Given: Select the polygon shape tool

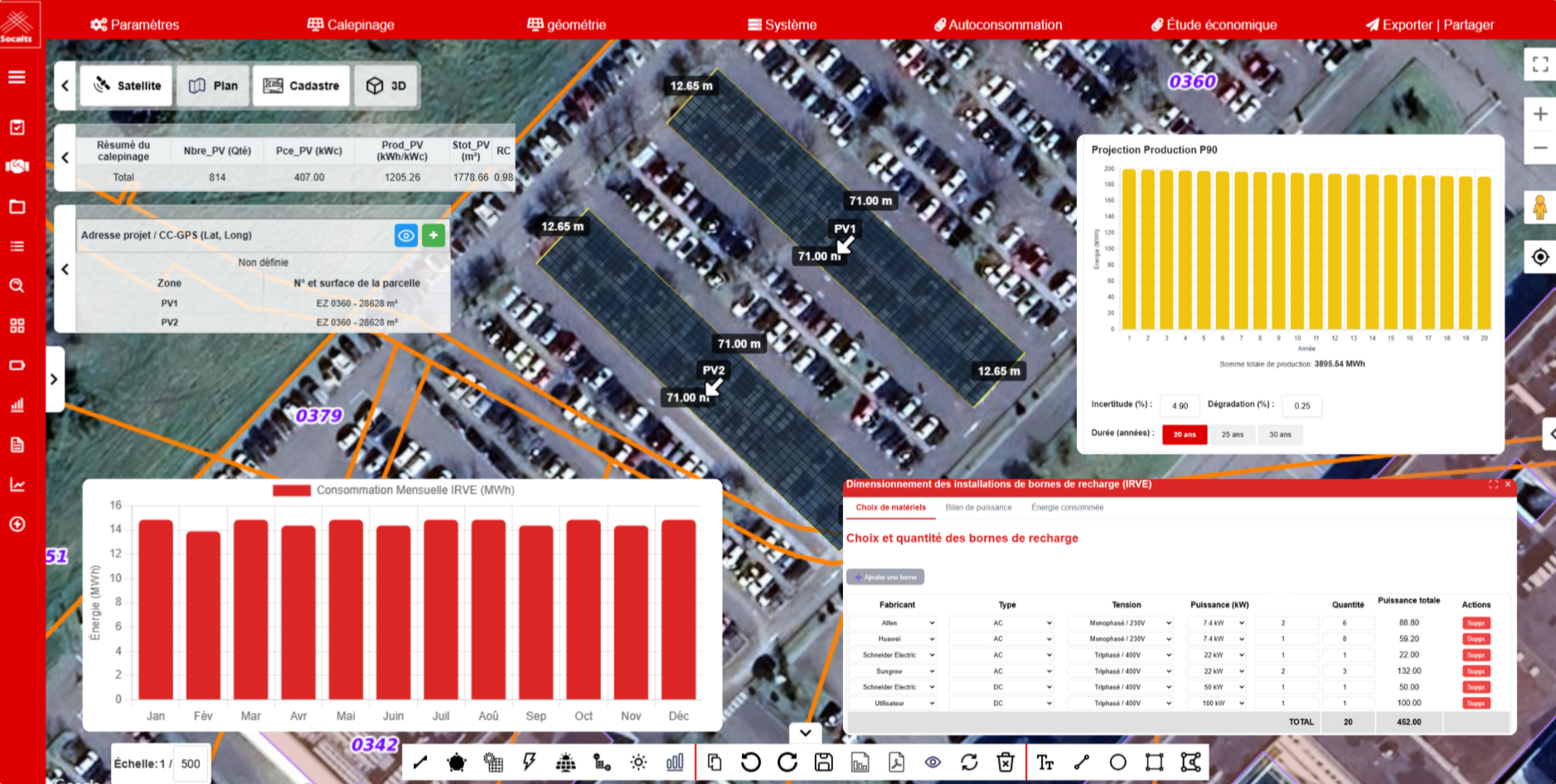Looking at the screenshot, I should 456,762.
